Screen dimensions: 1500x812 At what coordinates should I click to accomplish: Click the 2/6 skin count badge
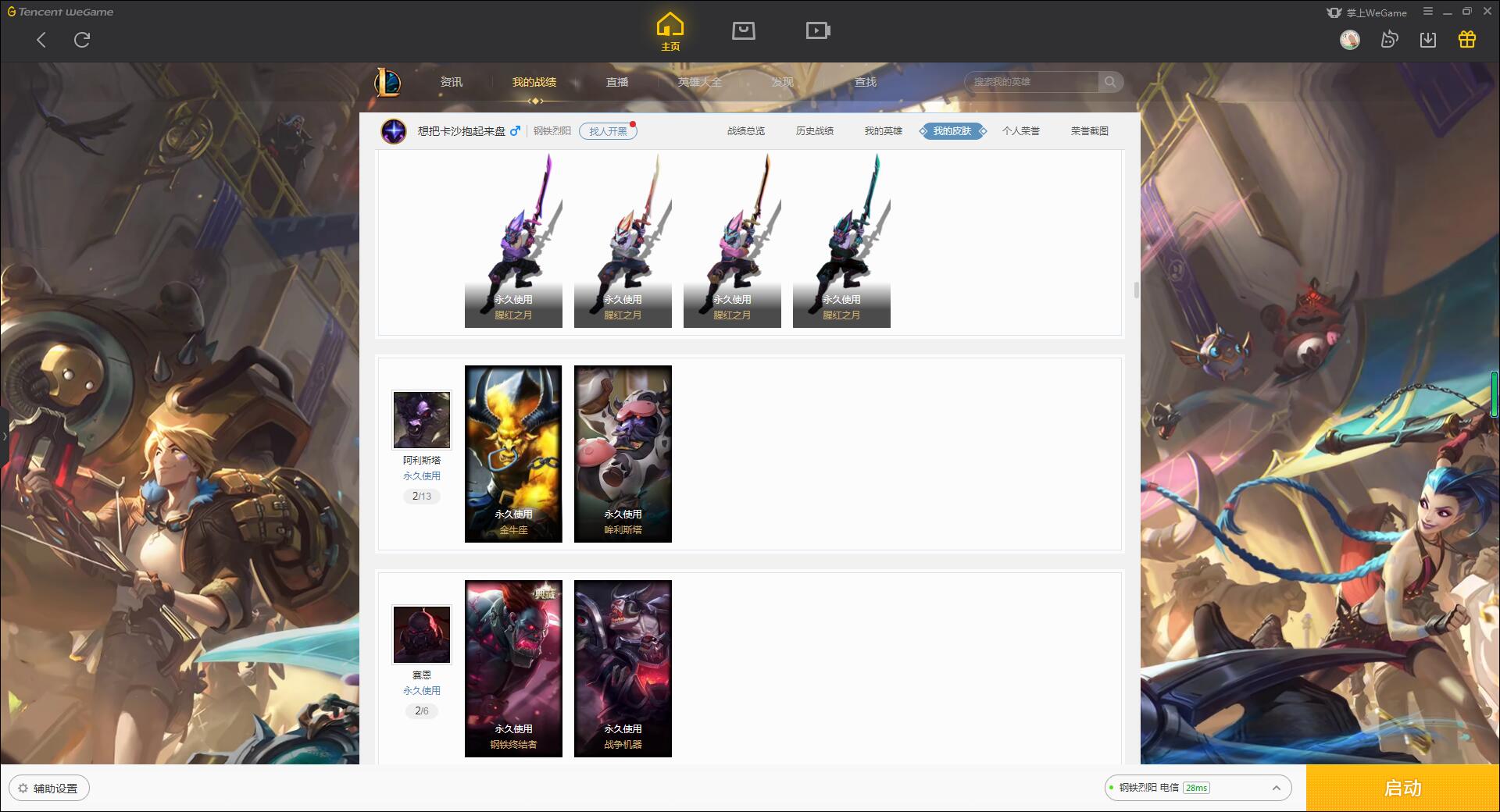(422, 710)
